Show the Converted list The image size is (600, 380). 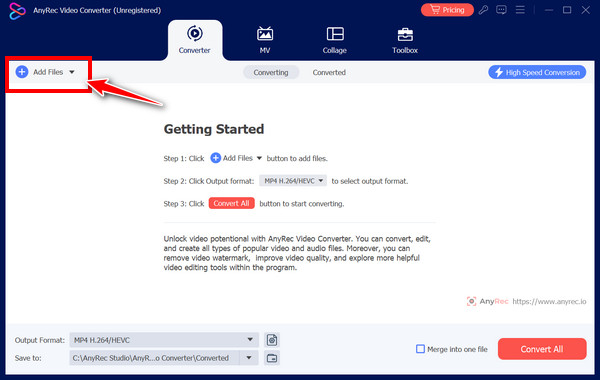[x=329, y=72]
